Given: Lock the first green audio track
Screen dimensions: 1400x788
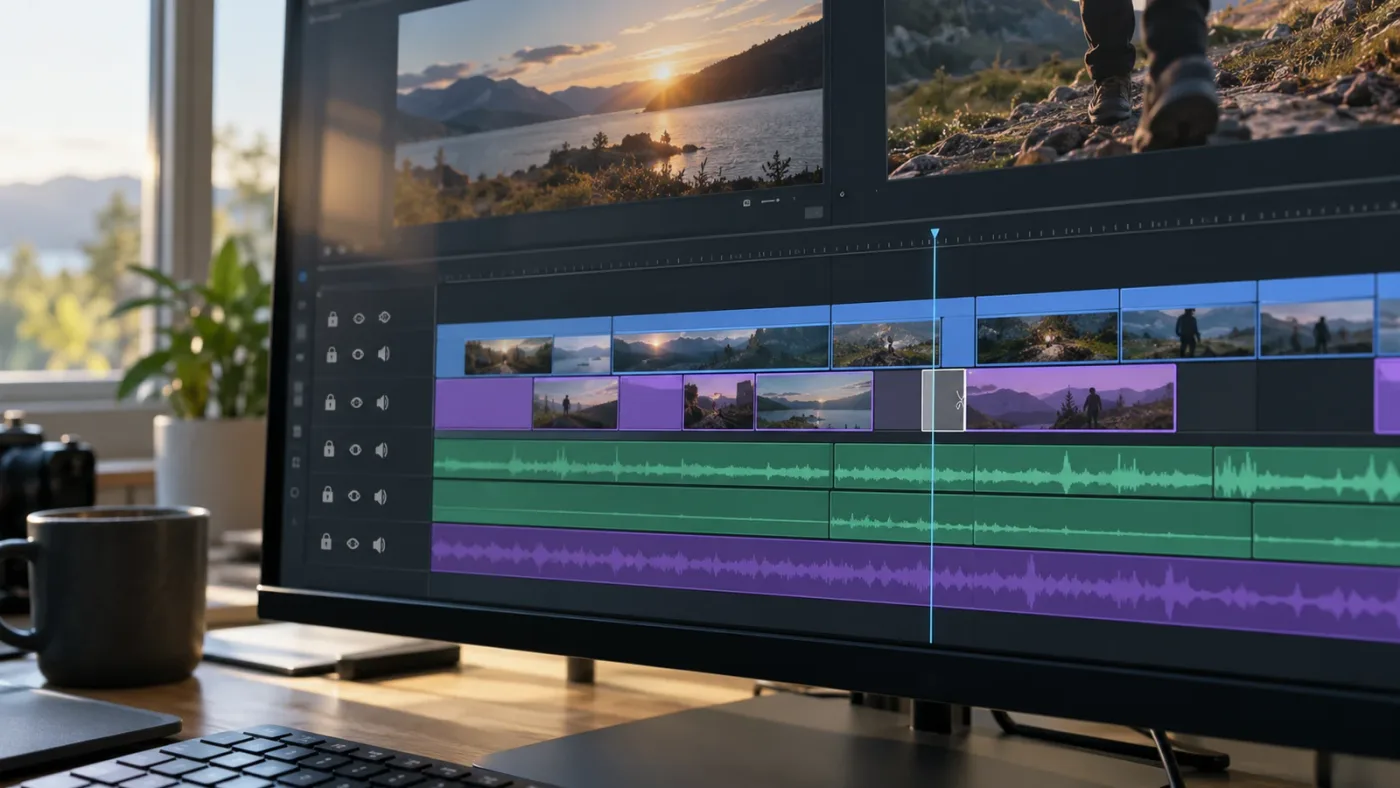Looking at the screenshot, I should tap(328, 449).
